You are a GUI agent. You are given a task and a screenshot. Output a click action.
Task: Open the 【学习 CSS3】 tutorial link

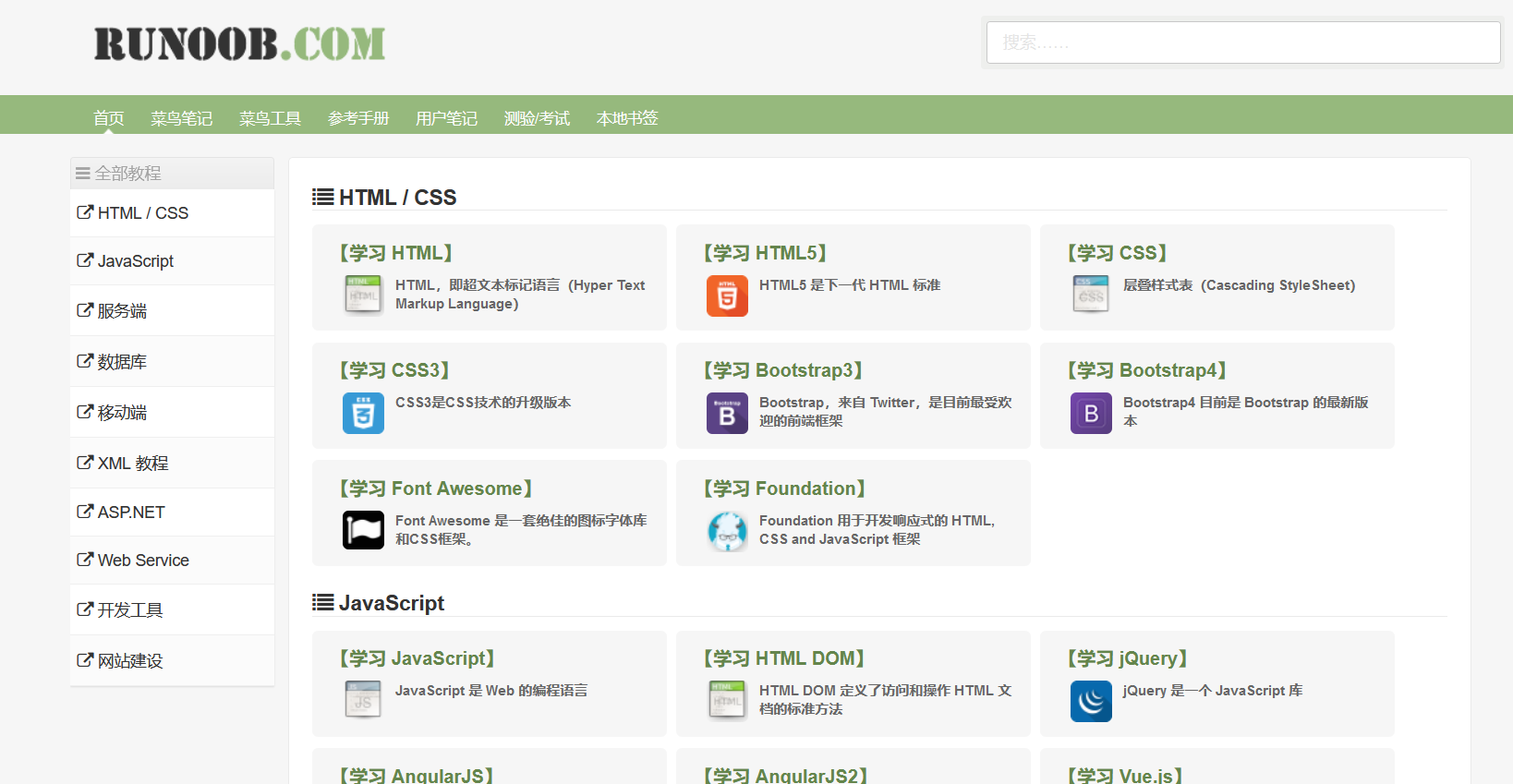coord(394,370)
